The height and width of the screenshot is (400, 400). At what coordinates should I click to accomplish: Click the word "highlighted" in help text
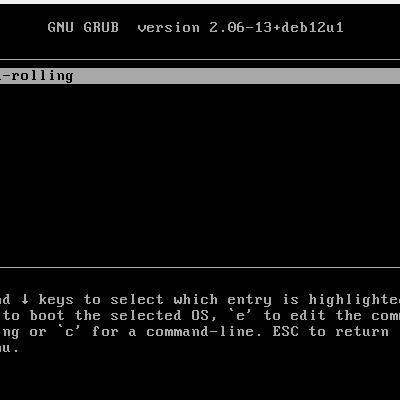tap(354, 299)
